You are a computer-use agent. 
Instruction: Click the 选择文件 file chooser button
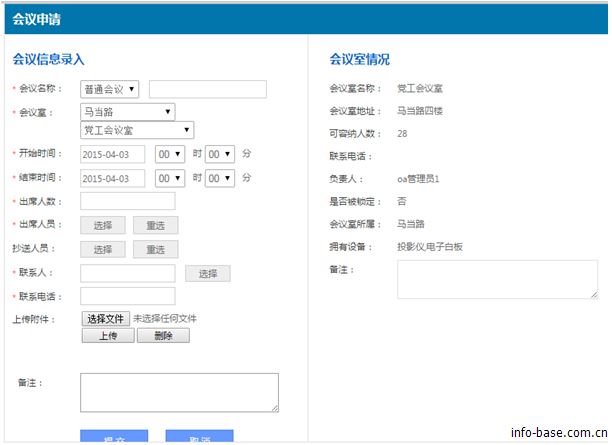pyautogui.click(x=105, y=319)
